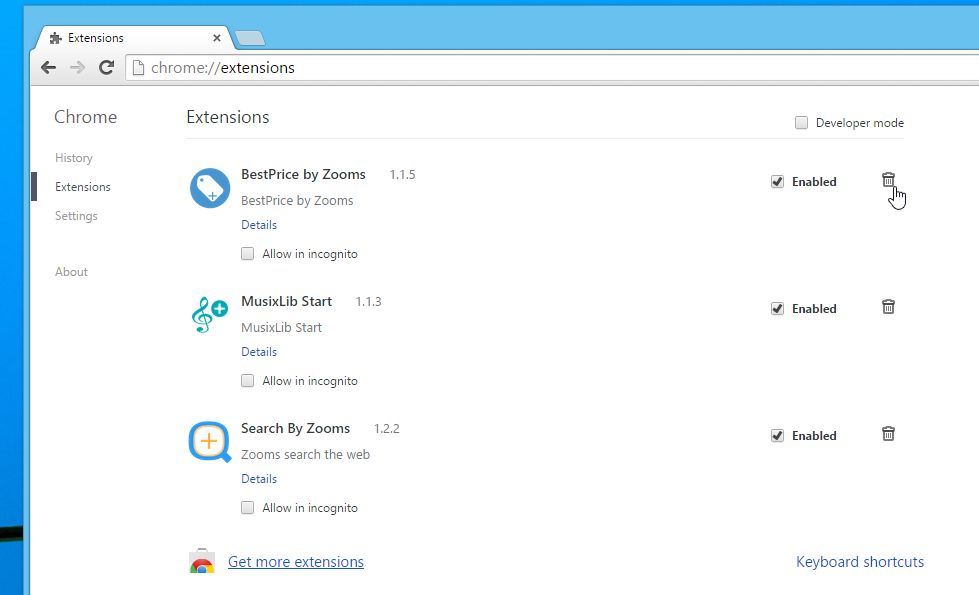Click the Chrome Web Store icon
The height and width of the screenshot is (595, 979).
tap(202, 561)
